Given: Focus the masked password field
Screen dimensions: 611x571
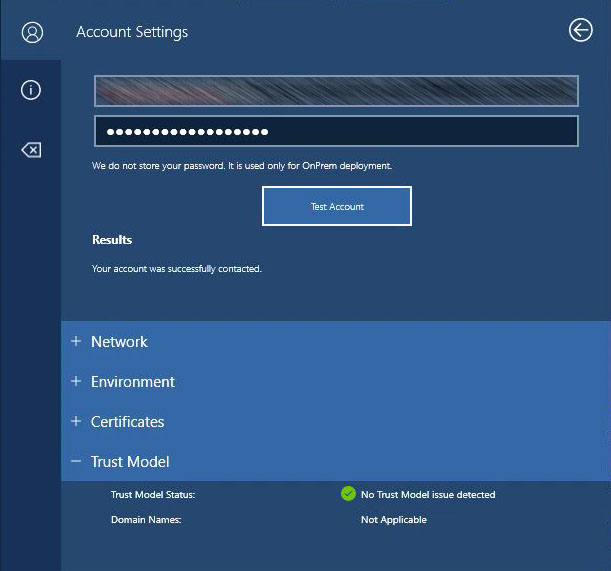Looking at the screenshot, I should 336,132.
